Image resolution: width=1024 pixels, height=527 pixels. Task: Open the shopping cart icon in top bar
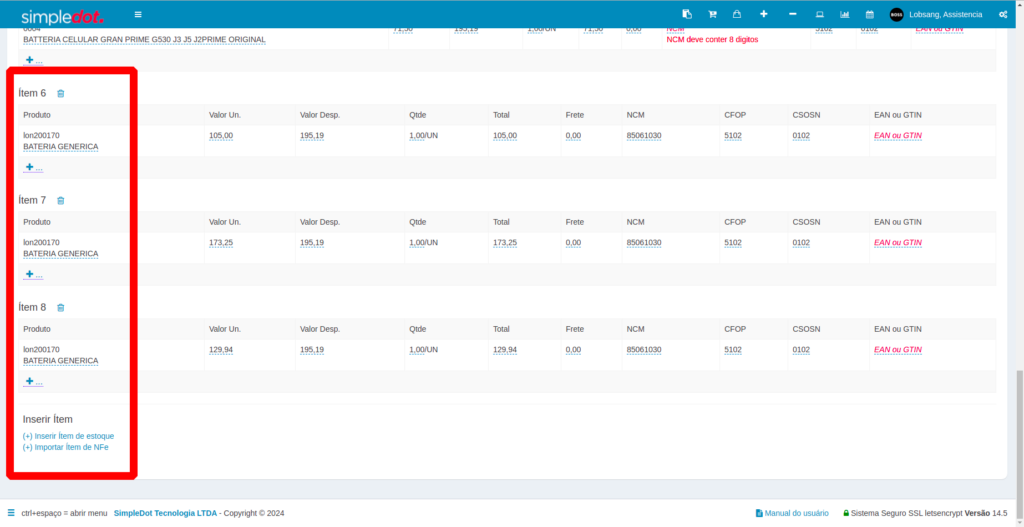712,14
